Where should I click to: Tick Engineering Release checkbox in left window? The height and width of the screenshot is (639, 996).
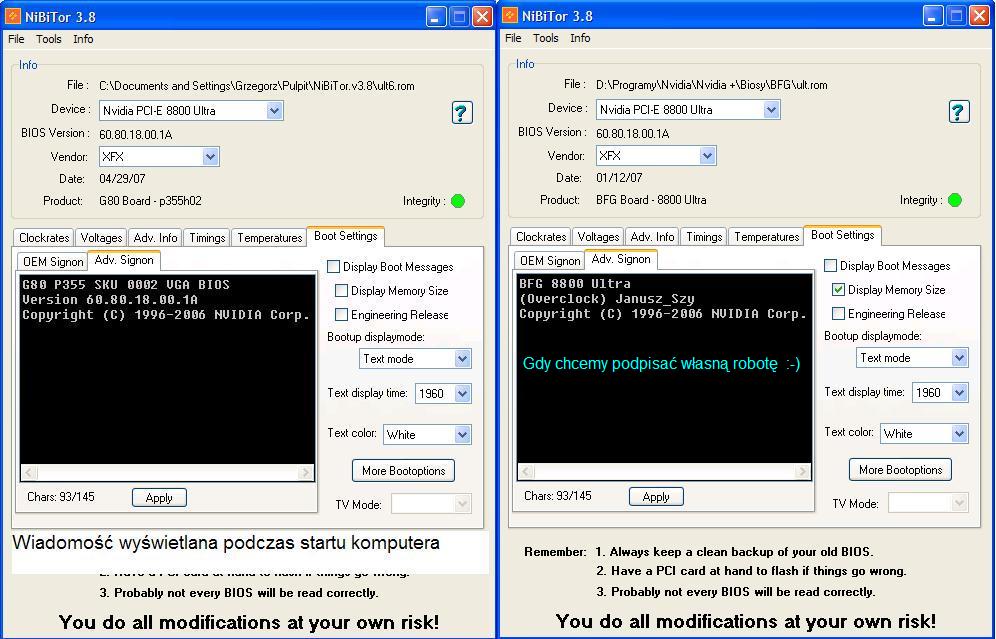click(341, 314)
